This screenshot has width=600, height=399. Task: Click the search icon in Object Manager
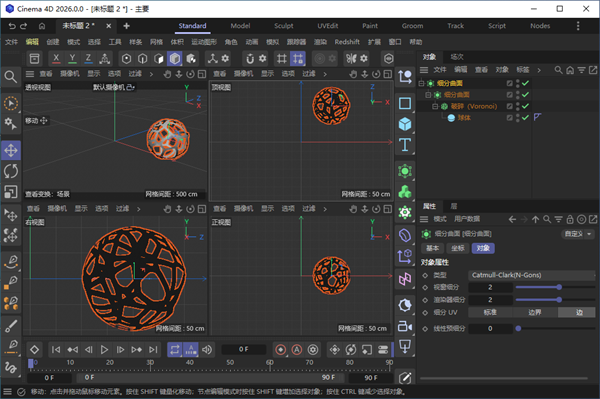pyautogui.click(x=558, y=70)
